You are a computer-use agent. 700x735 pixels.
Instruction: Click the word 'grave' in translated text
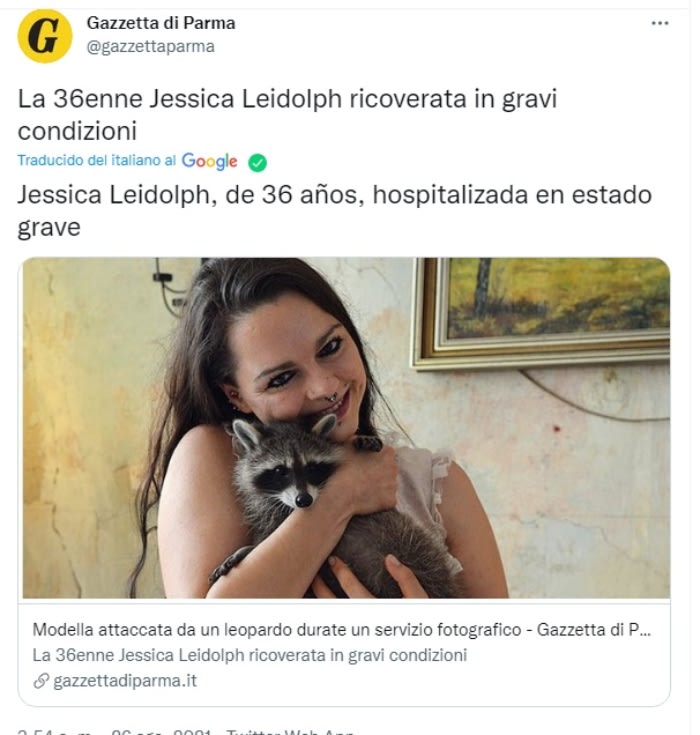tap(49, 228)
